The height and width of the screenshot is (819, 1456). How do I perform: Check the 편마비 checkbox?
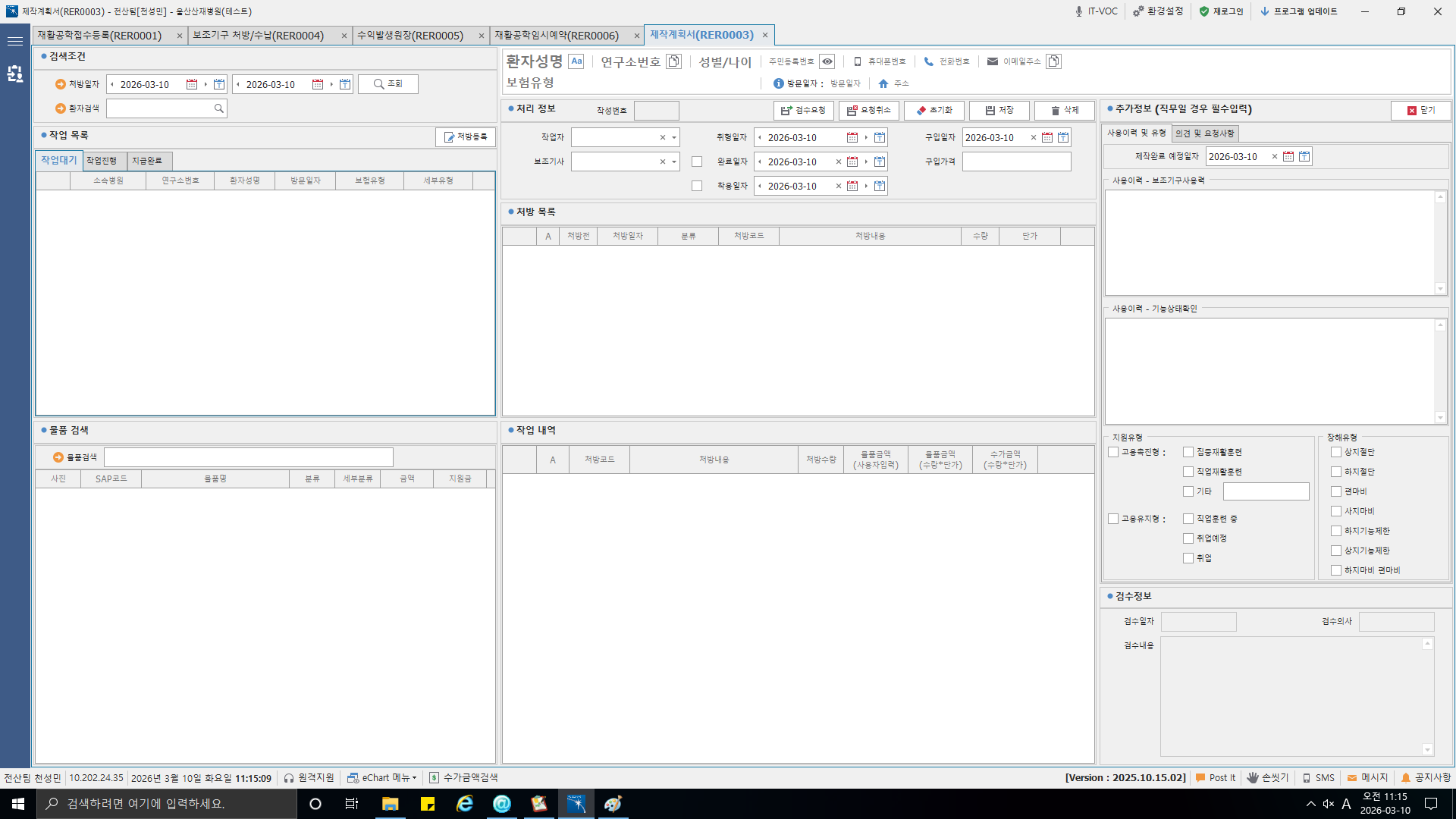pyautogui.click(x=1336, y=491)
